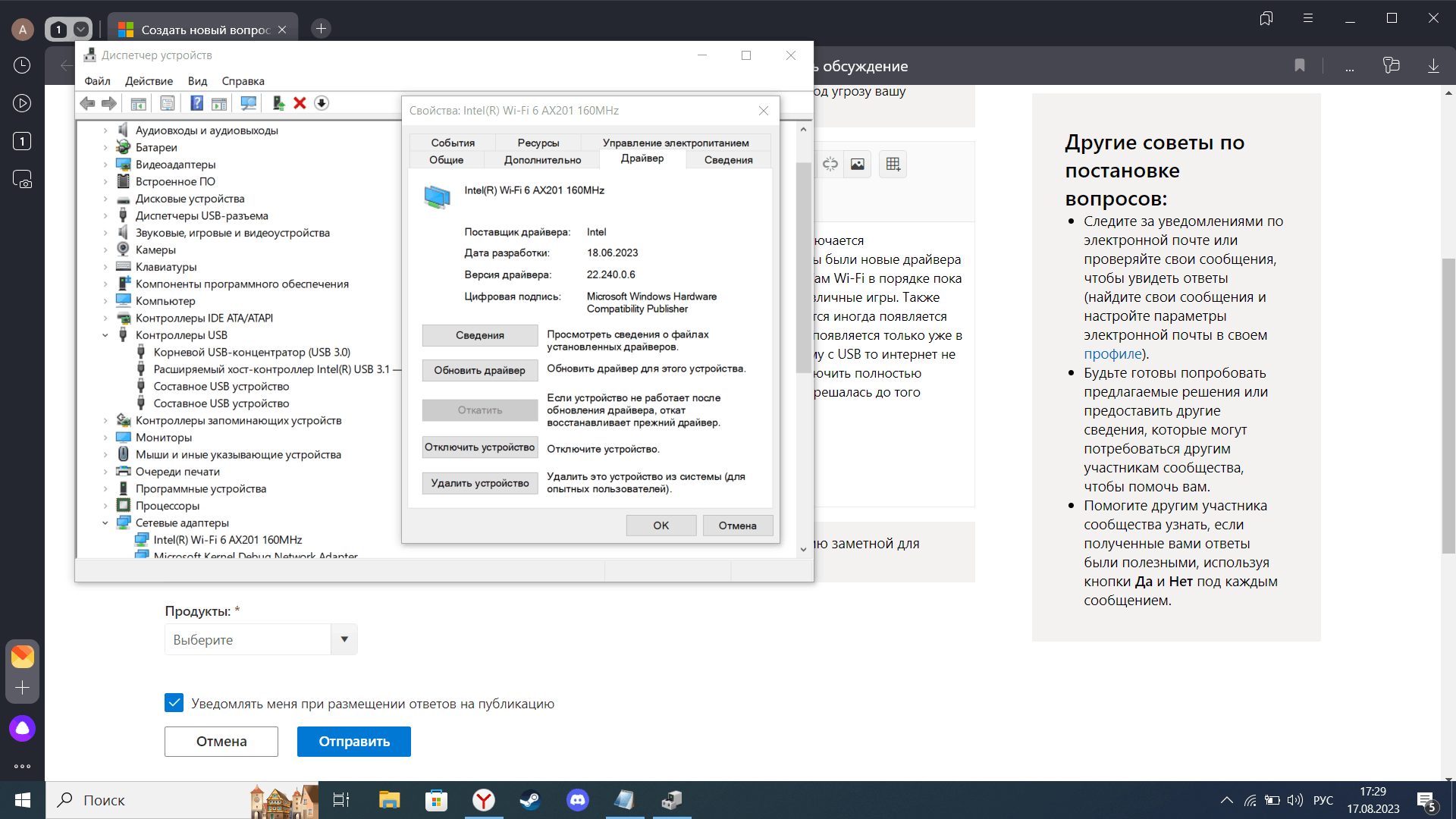Click Обновить драйвер button
Screen dimensions: 1456x819
point(480,371)
